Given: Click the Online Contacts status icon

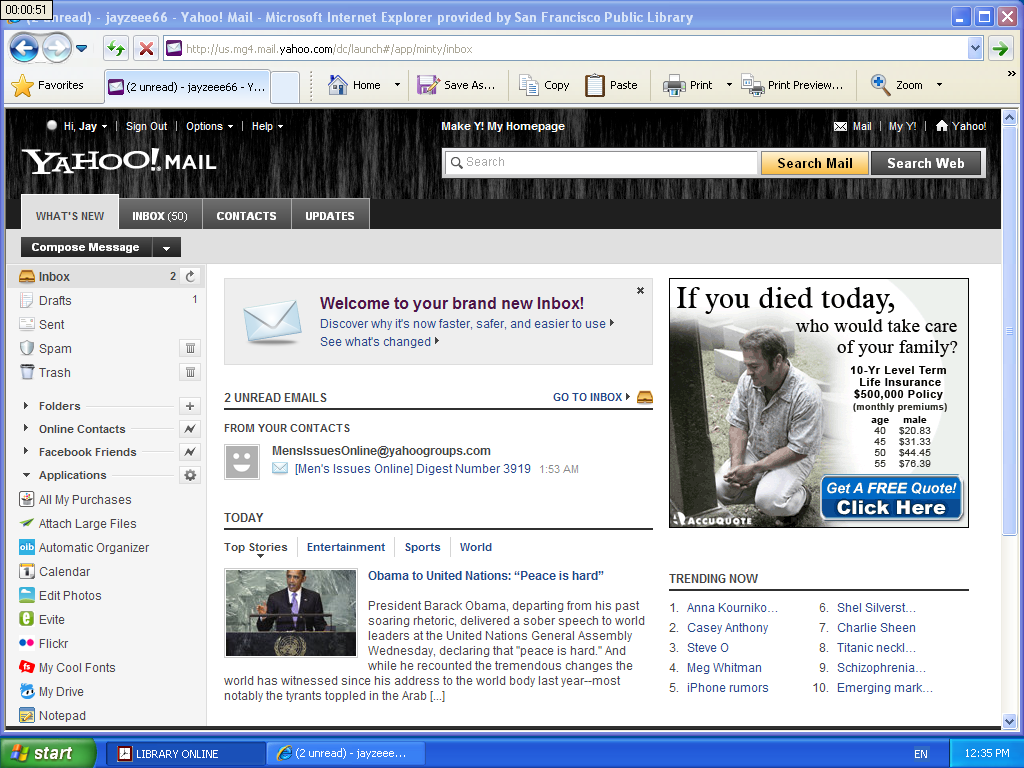Looking at the screenshot, I should point(190,428).
